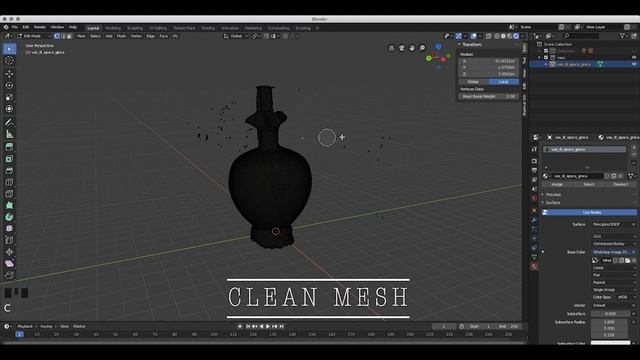The height and width of the screenshot is (360, 640).
Task: Toggle visibility eye of vasi_di_epoca_greca object
Action: (634, 64)
